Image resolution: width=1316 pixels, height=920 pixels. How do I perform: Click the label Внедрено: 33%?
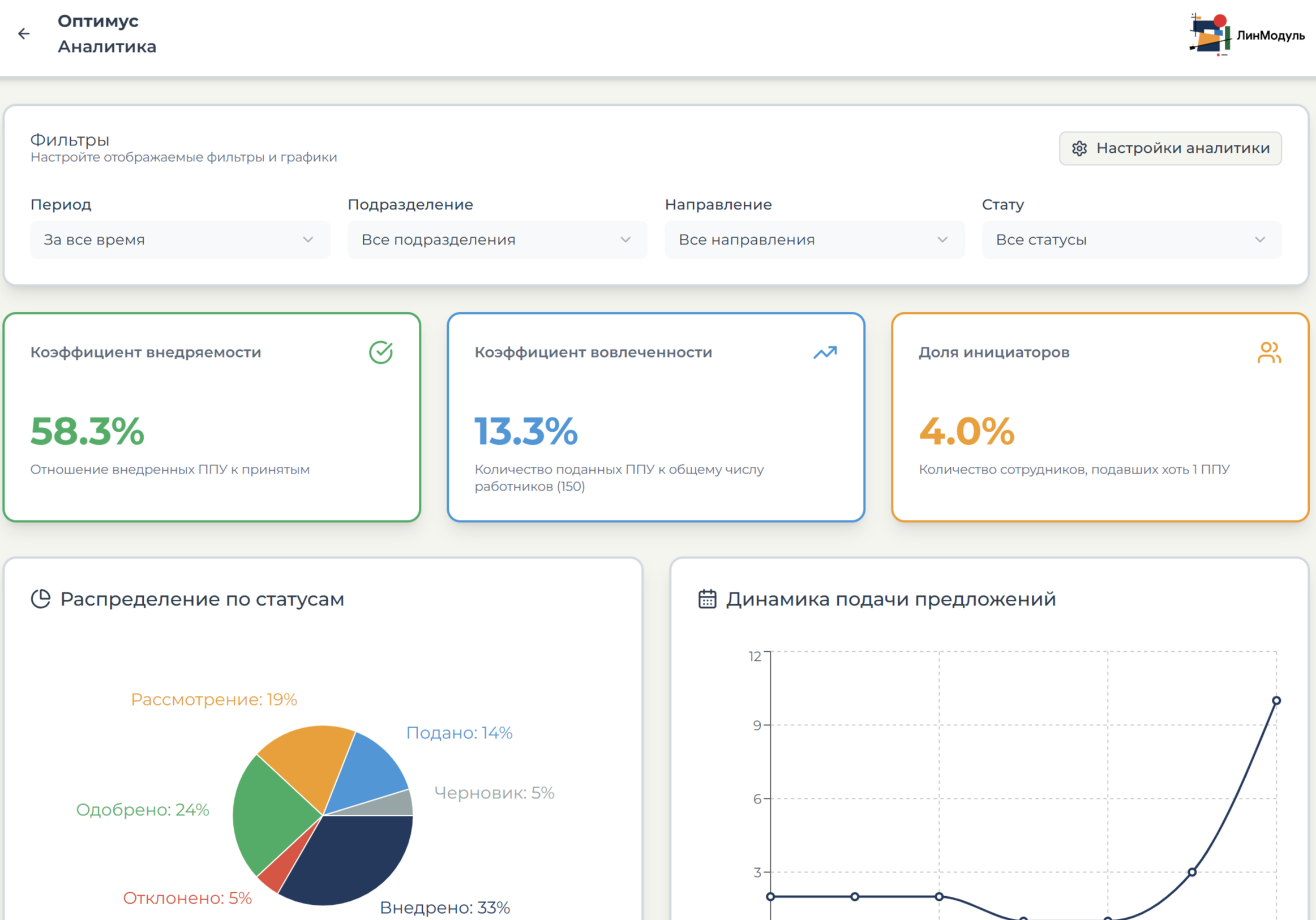[445, 908]
